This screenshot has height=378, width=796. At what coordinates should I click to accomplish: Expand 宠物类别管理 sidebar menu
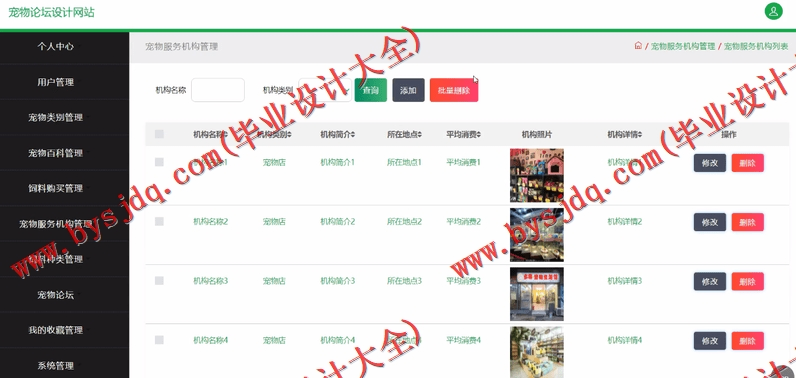pos(55,118)
